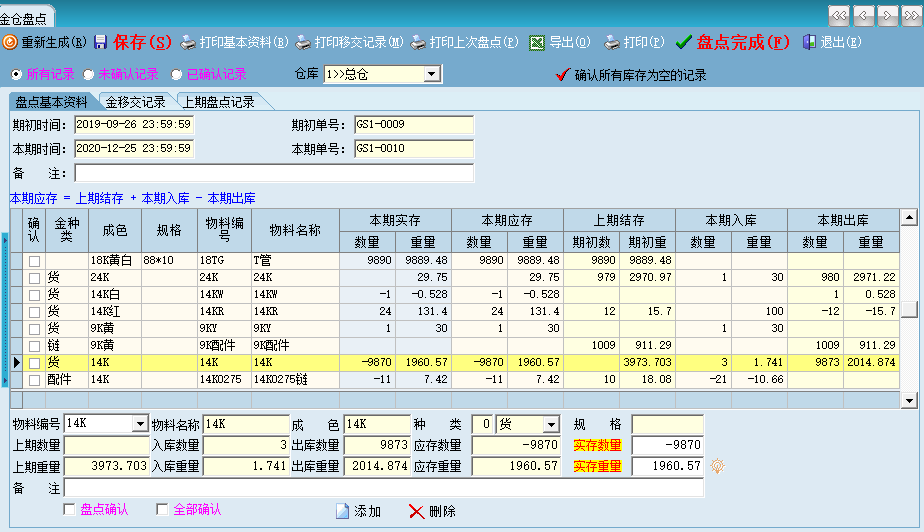
Task: Open the 物料编号 dropdown arrow
Action: [x=140, y=424]
